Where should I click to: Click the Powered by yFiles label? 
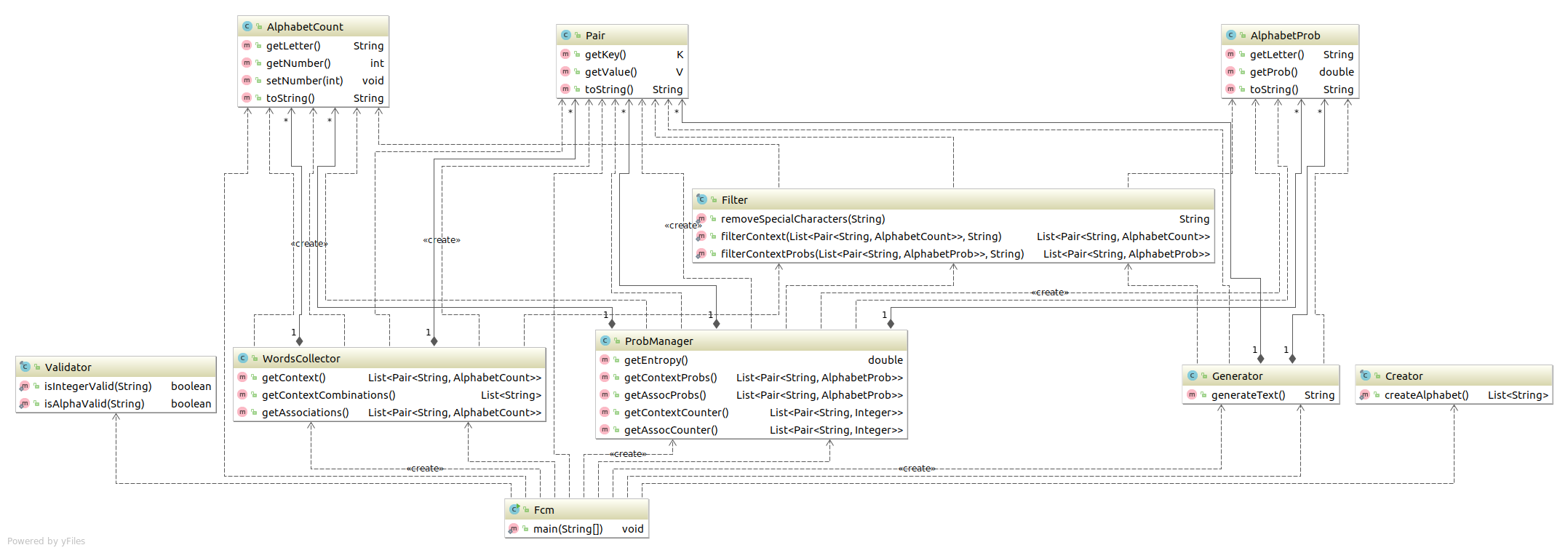point(46,541)
